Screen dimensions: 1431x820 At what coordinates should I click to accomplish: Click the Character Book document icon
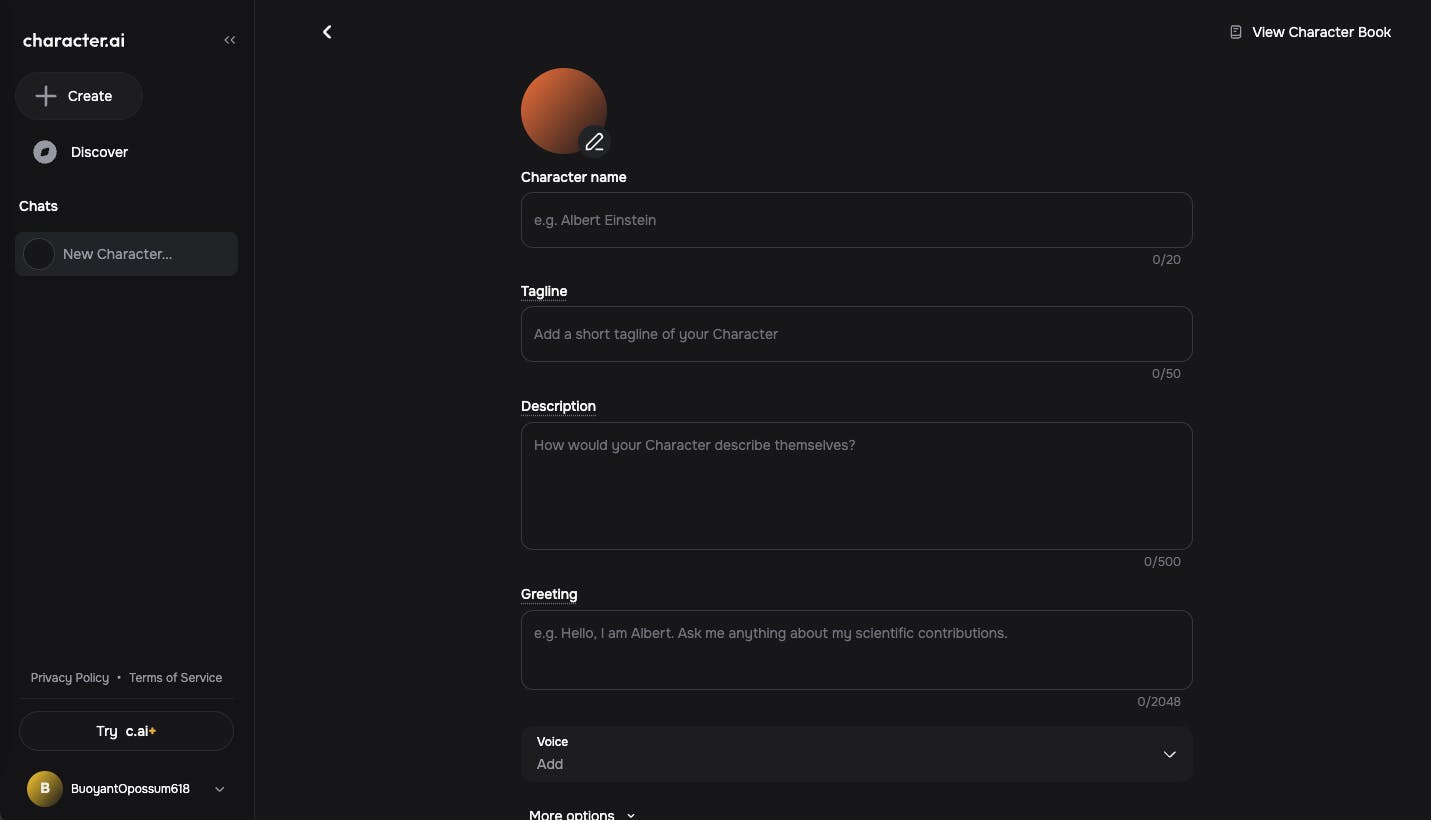(1236, 32)
